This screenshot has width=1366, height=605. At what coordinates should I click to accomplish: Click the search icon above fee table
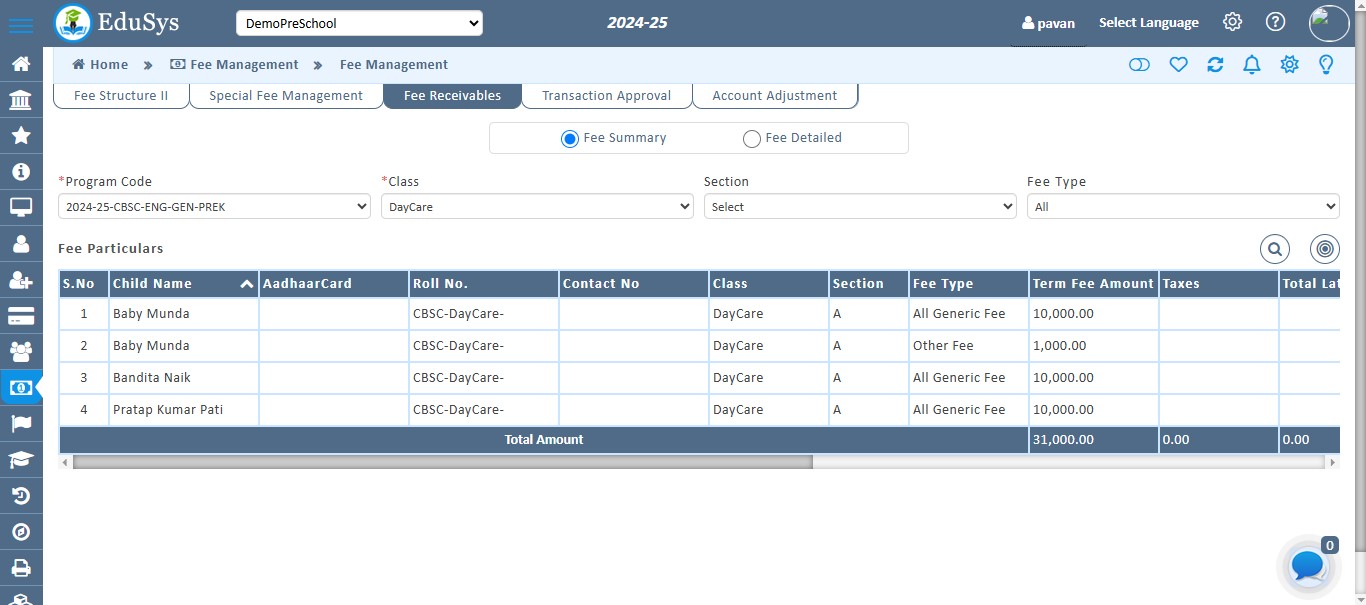click(1274, 249)
